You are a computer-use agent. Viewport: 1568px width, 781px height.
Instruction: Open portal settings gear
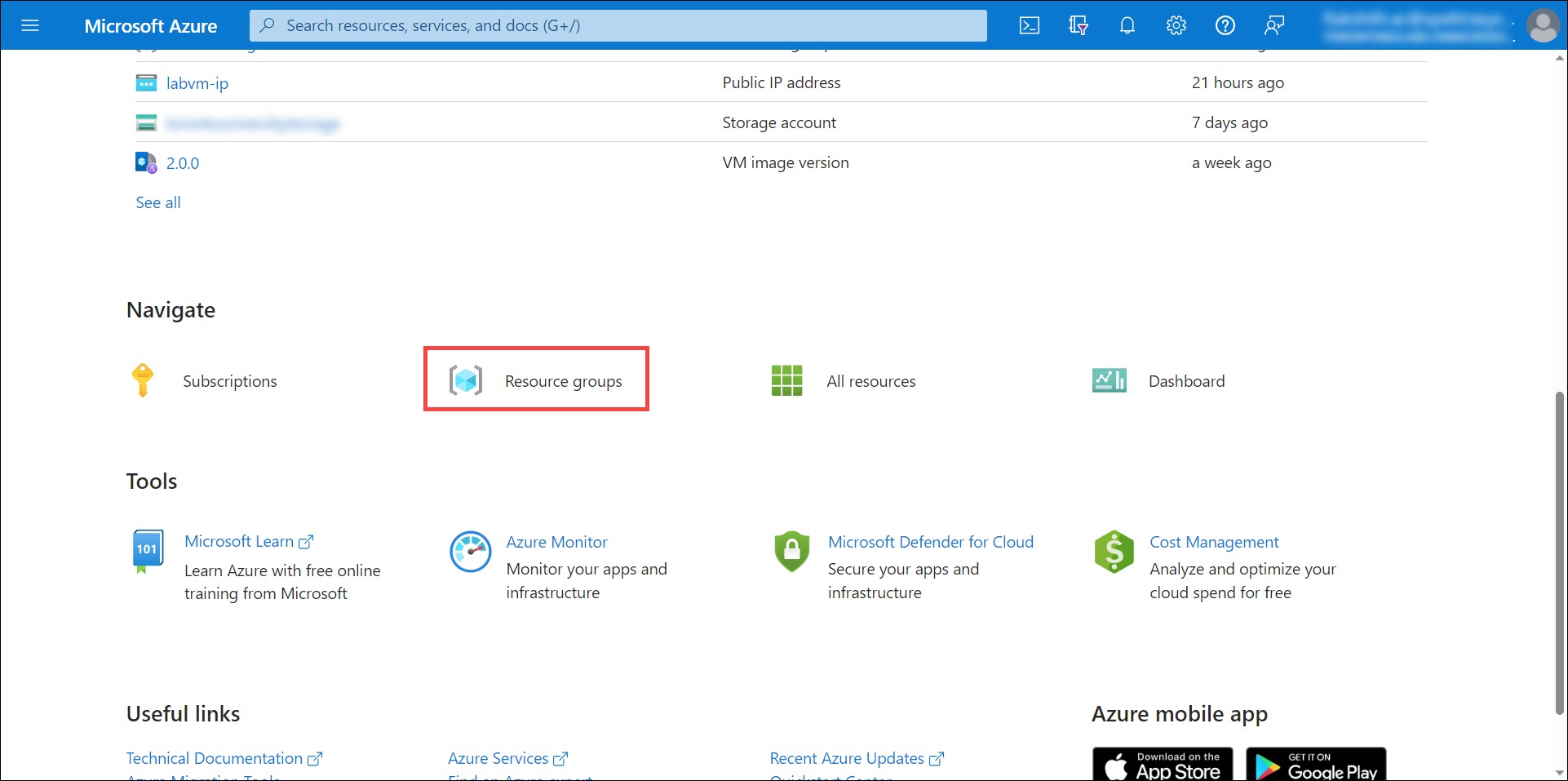(x=1176, y=25)
